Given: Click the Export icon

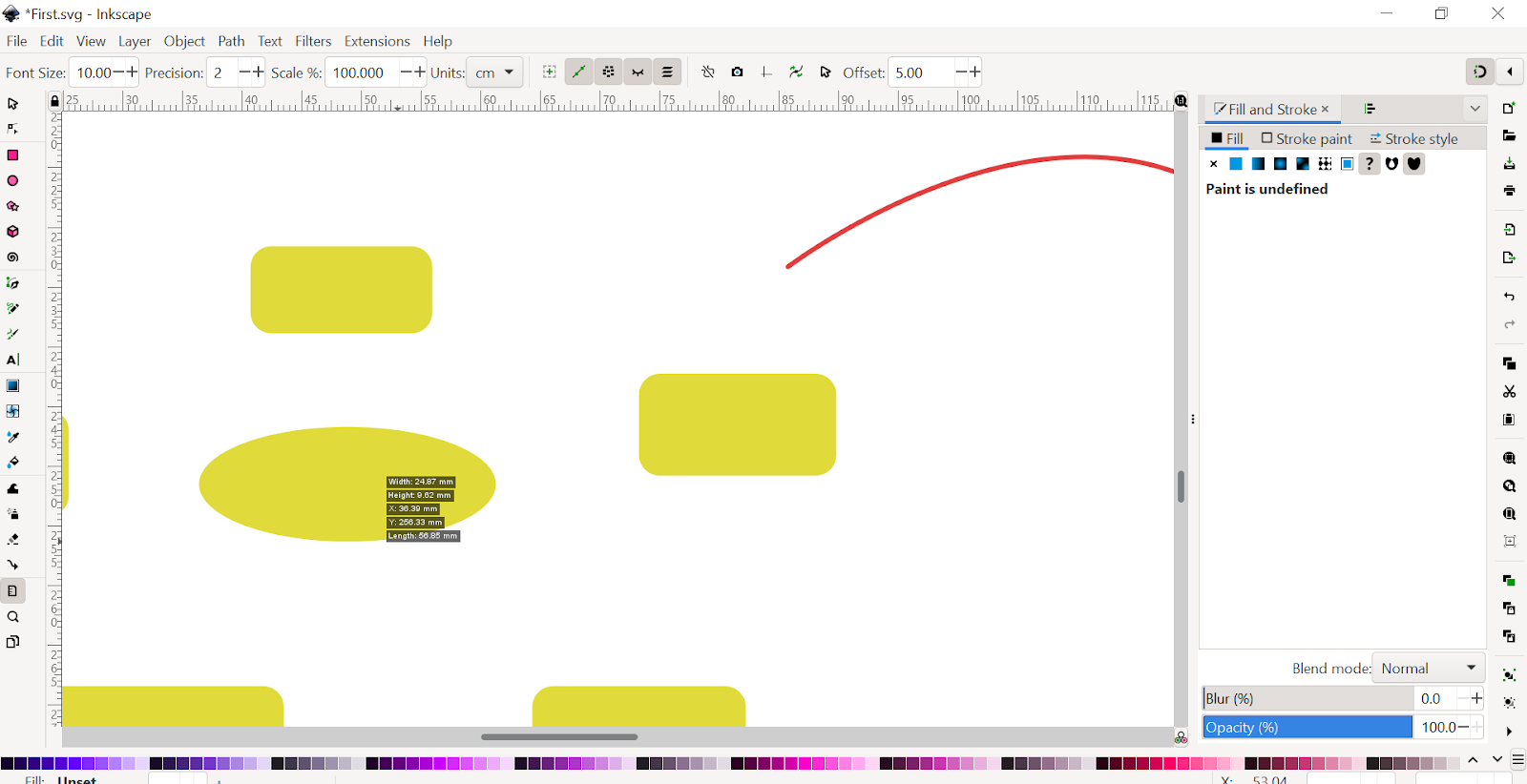Looking at the screenshot, I should pos(1509,258).
